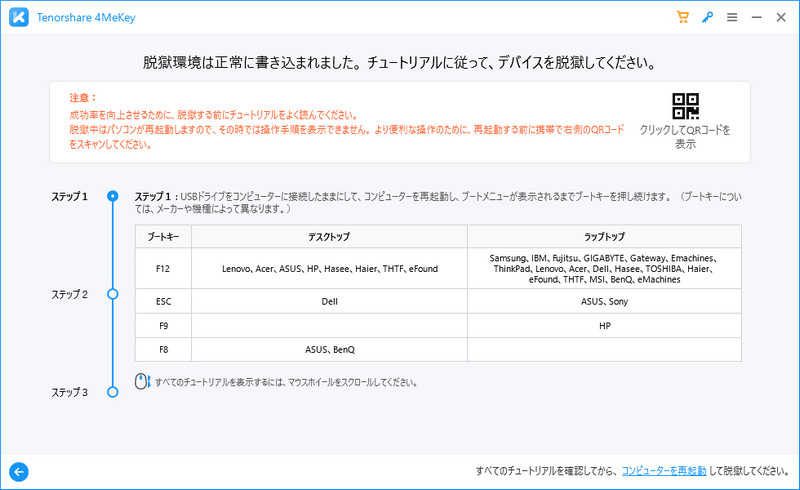Show the QR code by clicking its icon

tap(685, 106)
